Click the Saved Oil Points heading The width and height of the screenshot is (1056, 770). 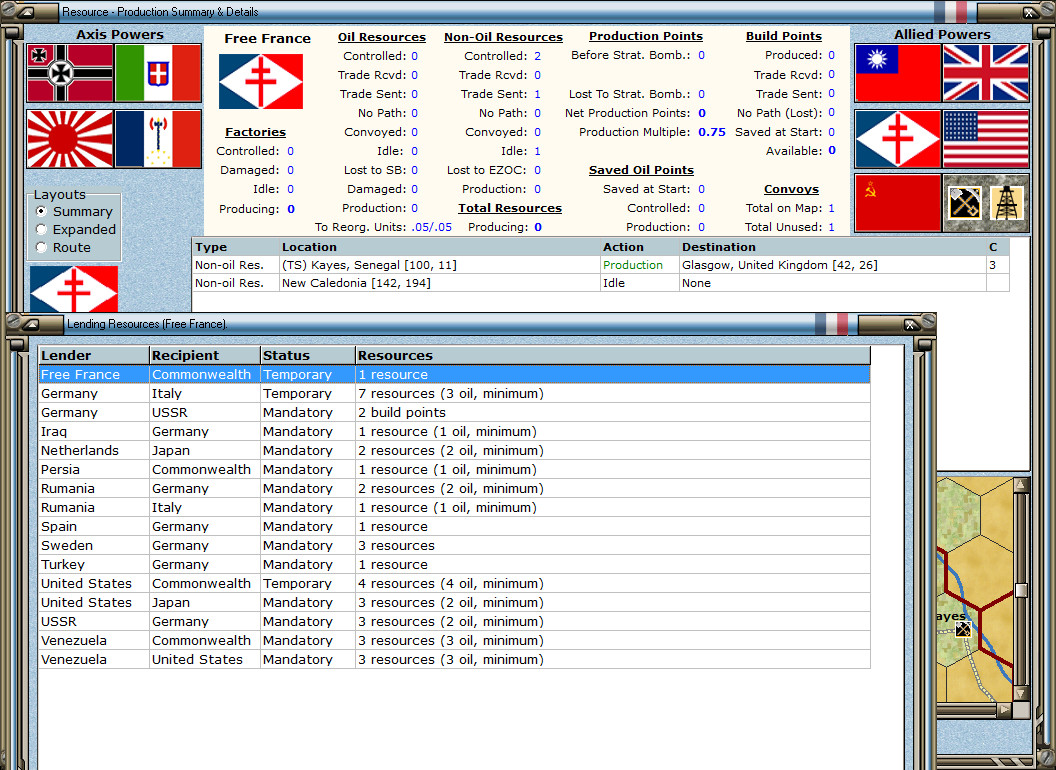click(641, 170)
